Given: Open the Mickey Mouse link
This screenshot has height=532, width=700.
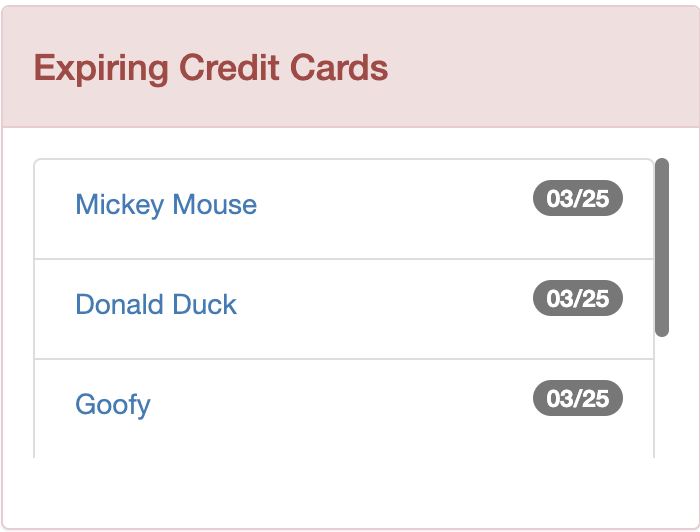Looking at the screenshot, I should coord(166,205).
